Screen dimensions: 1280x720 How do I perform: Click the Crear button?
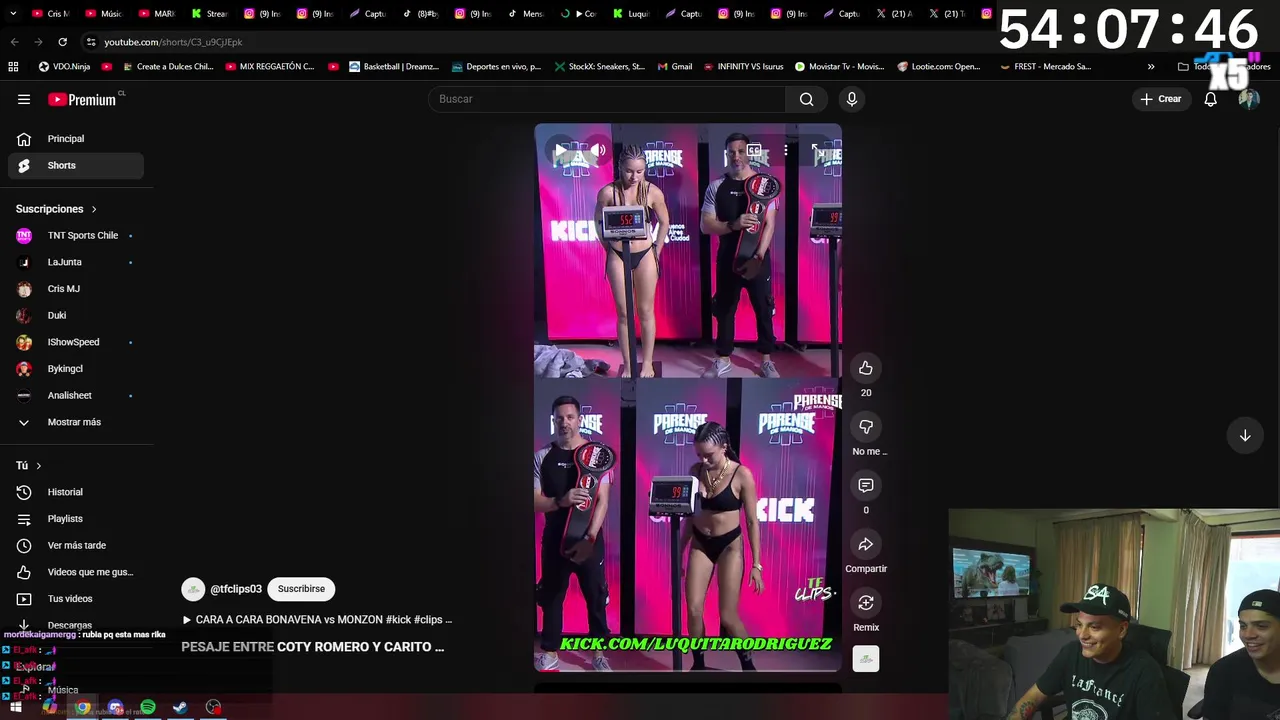[x=1160, y=99]
